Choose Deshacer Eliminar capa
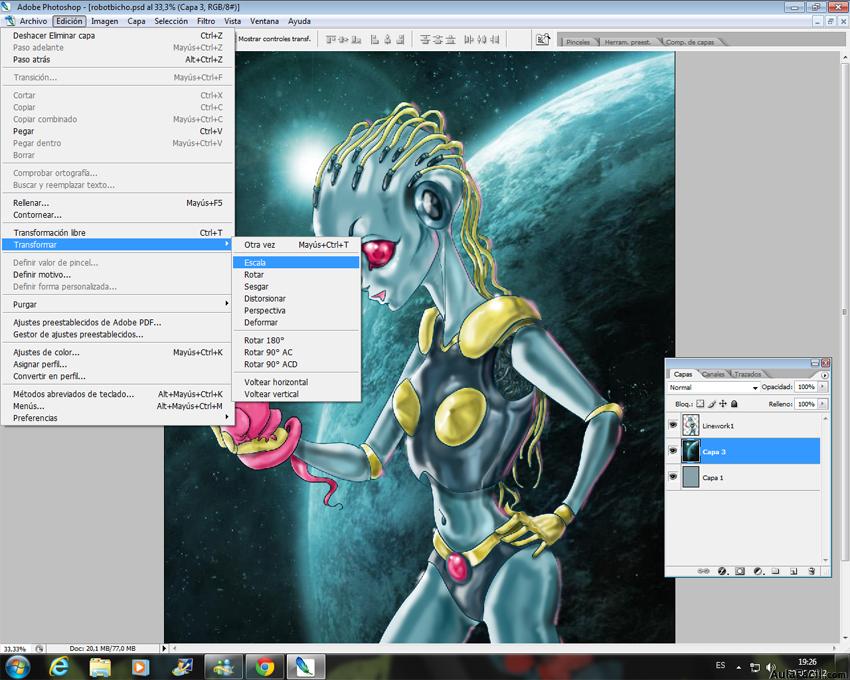850x680 pixels. 118,36
